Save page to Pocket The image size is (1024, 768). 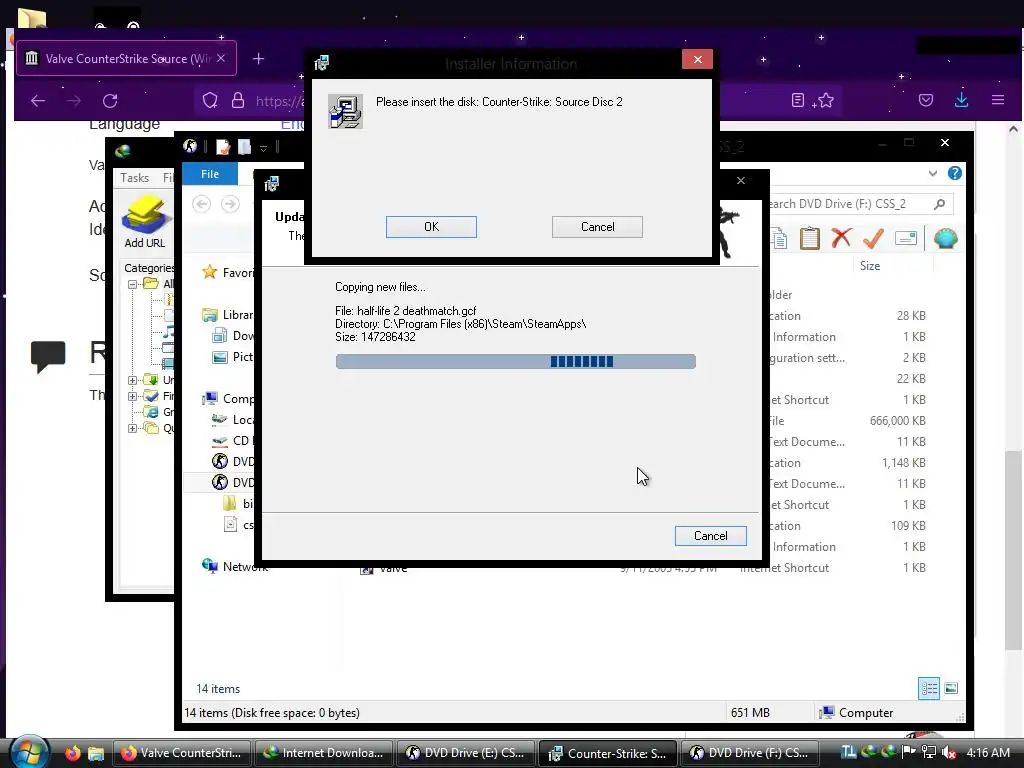[x=925, y=100]
